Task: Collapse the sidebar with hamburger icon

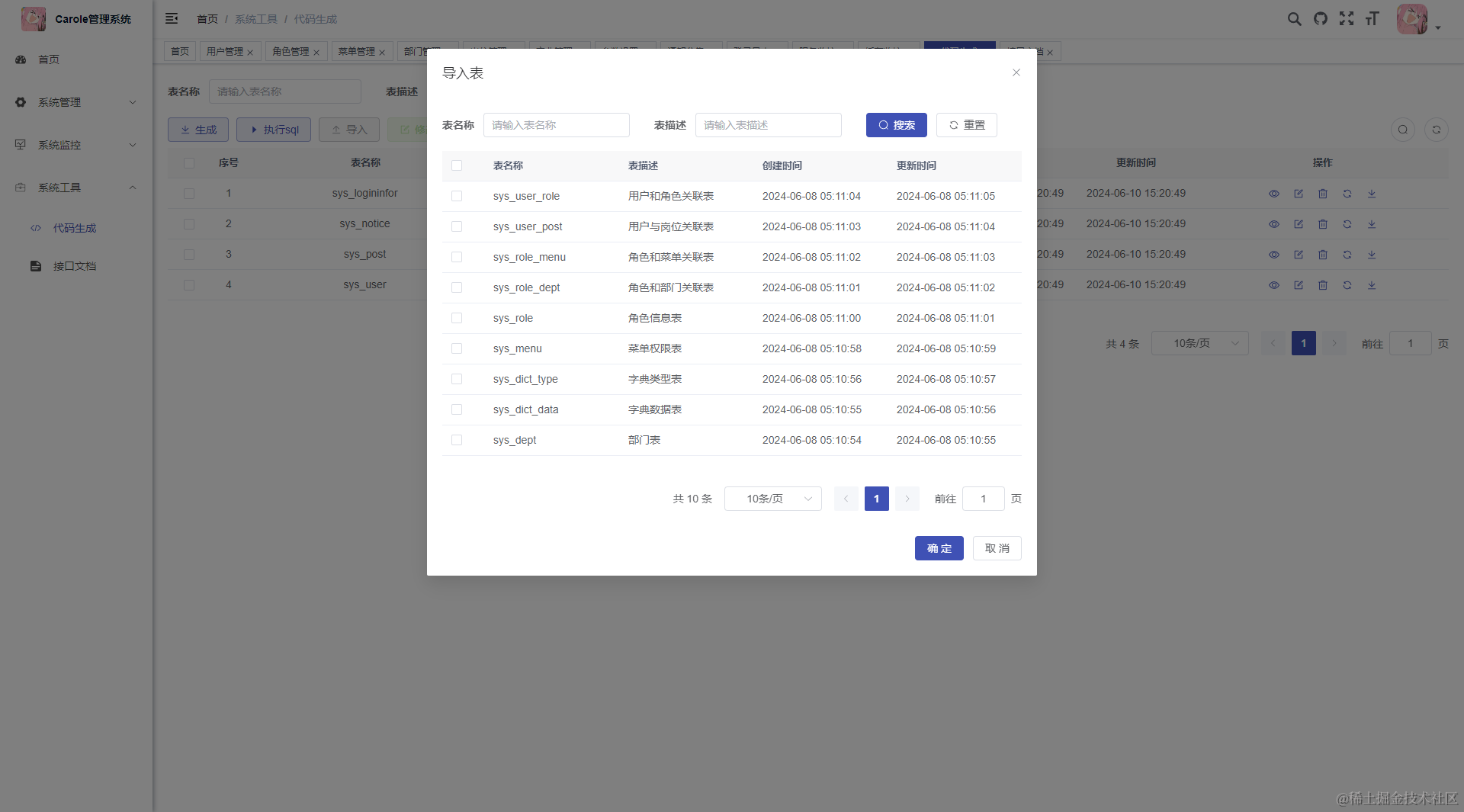Action: [172, 18]
